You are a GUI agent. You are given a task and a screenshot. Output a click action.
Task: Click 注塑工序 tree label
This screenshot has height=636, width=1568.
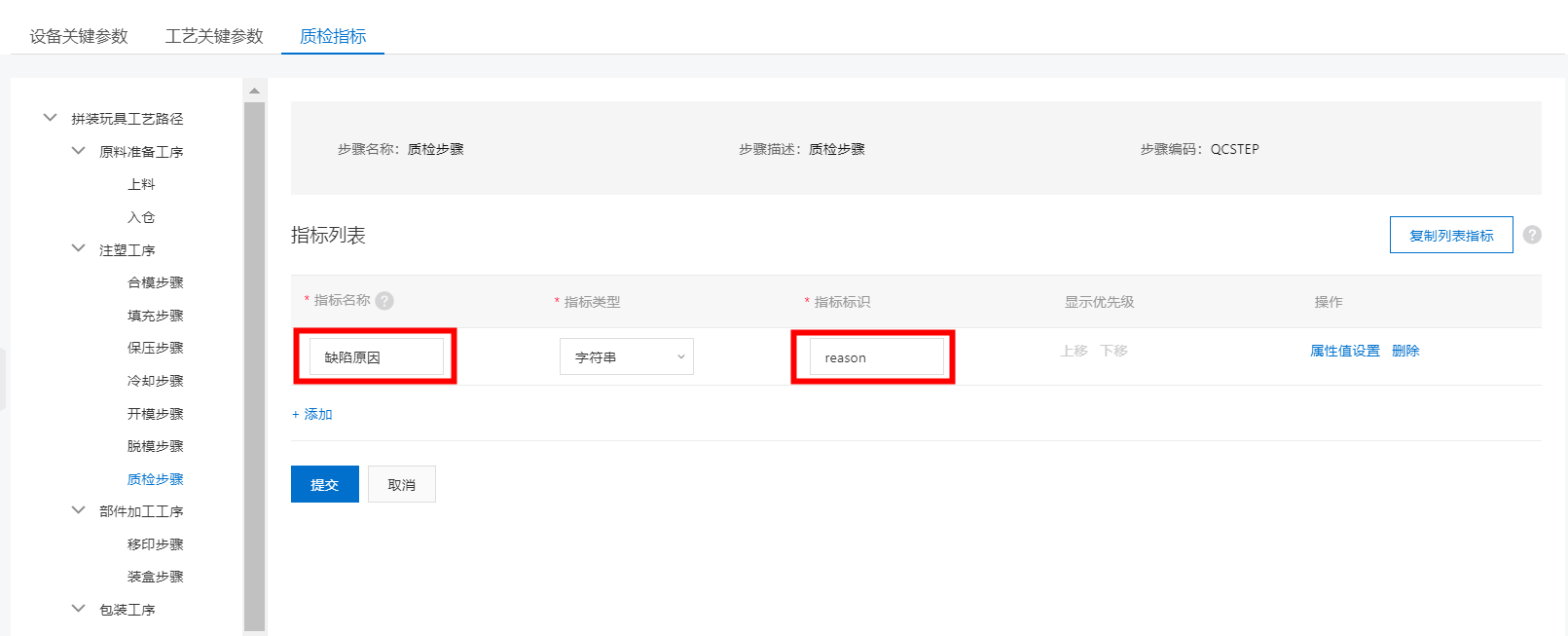128,250
